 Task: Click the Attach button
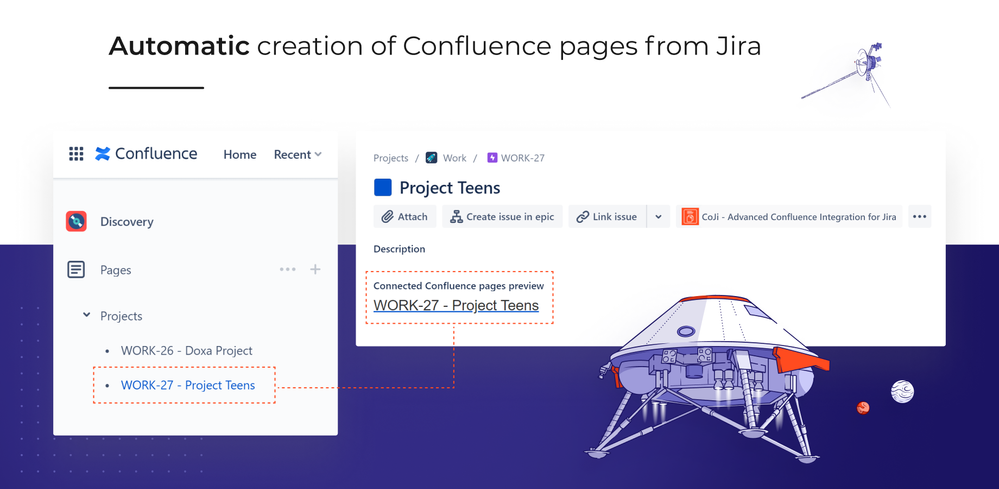pyautogui.click(x=405, y=216)
